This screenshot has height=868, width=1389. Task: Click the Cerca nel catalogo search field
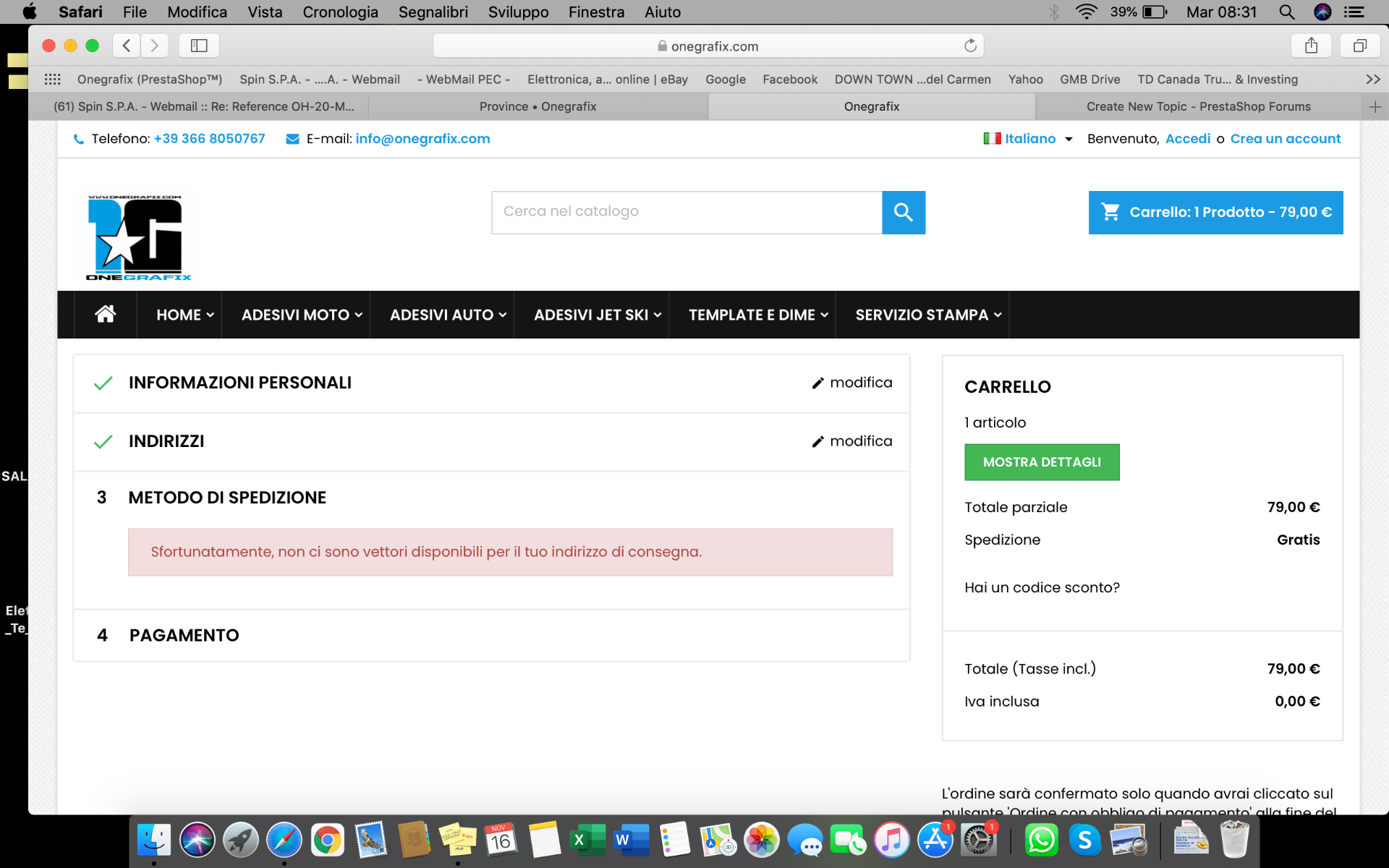pyautogui.click(x=686, y=212)
